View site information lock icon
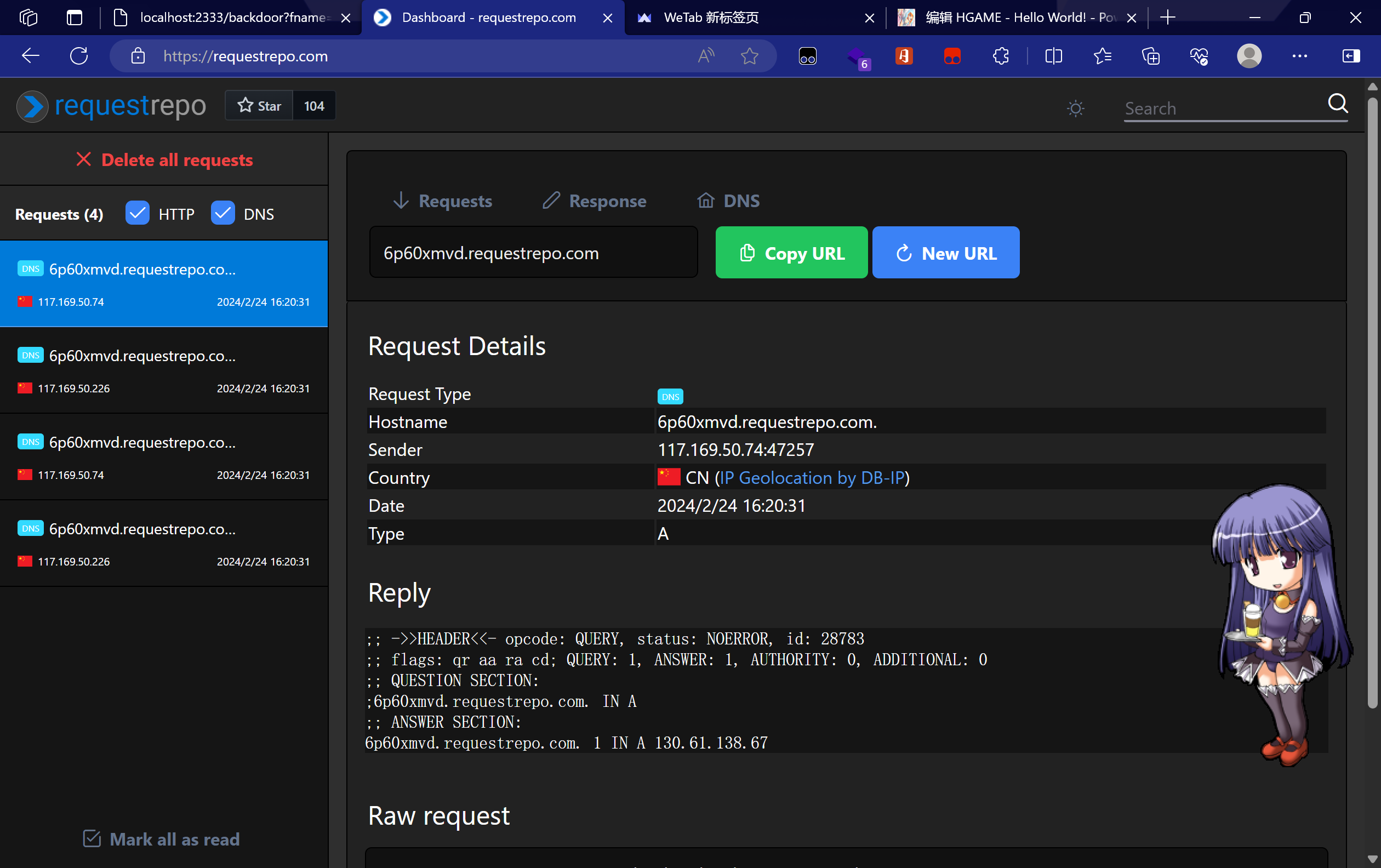This screenshot has height=868, width=1381. 138,56
